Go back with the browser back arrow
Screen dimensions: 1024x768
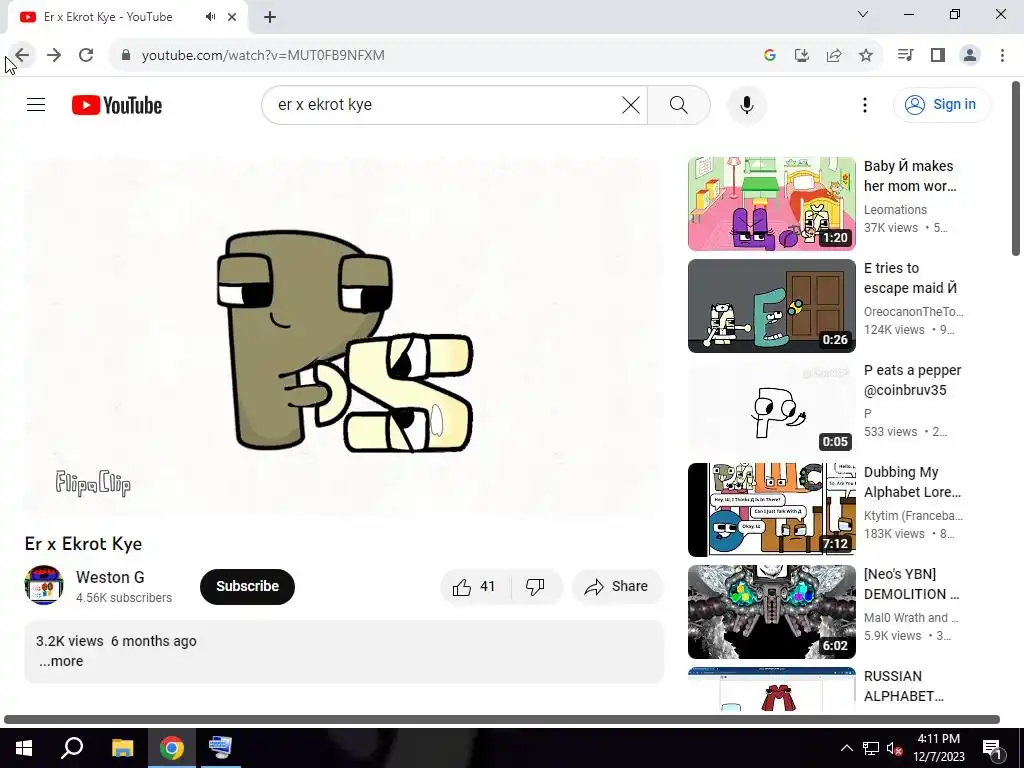(x=22, y=56)
